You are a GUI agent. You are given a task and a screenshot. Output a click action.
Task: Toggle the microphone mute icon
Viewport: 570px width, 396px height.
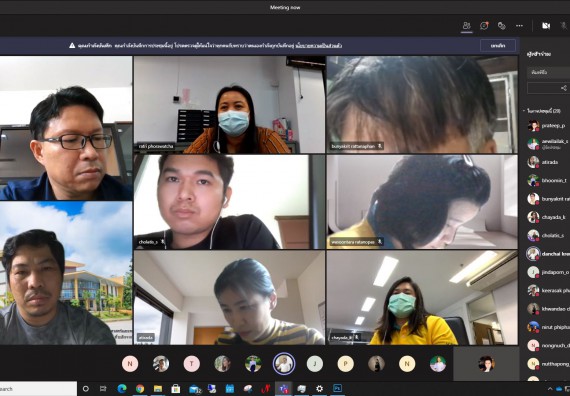tap(563, 26)
